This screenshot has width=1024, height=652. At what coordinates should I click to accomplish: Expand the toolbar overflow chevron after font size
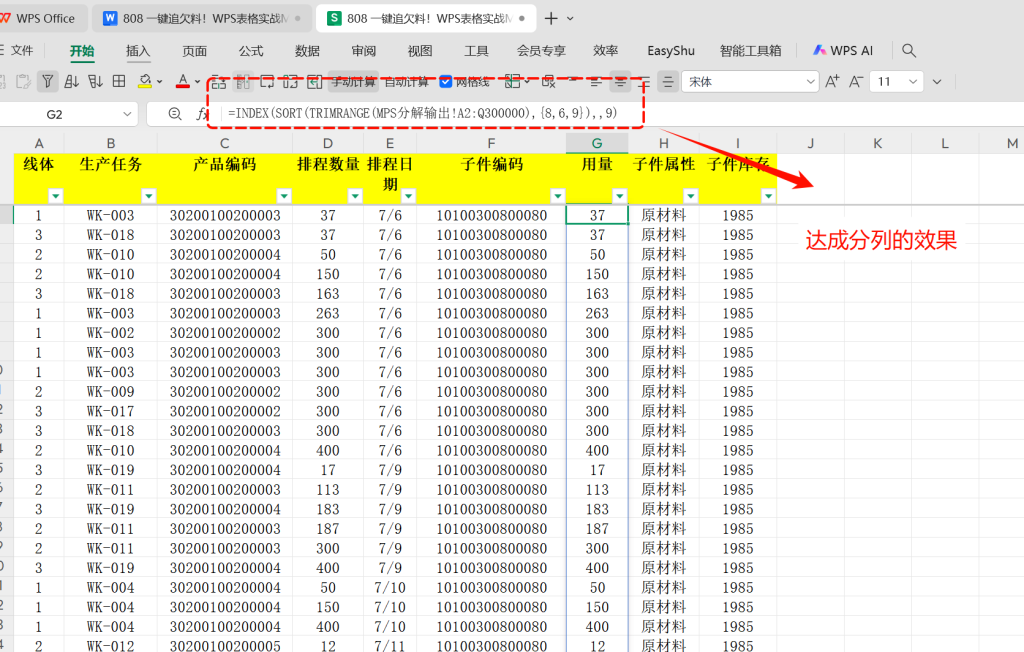937,82
